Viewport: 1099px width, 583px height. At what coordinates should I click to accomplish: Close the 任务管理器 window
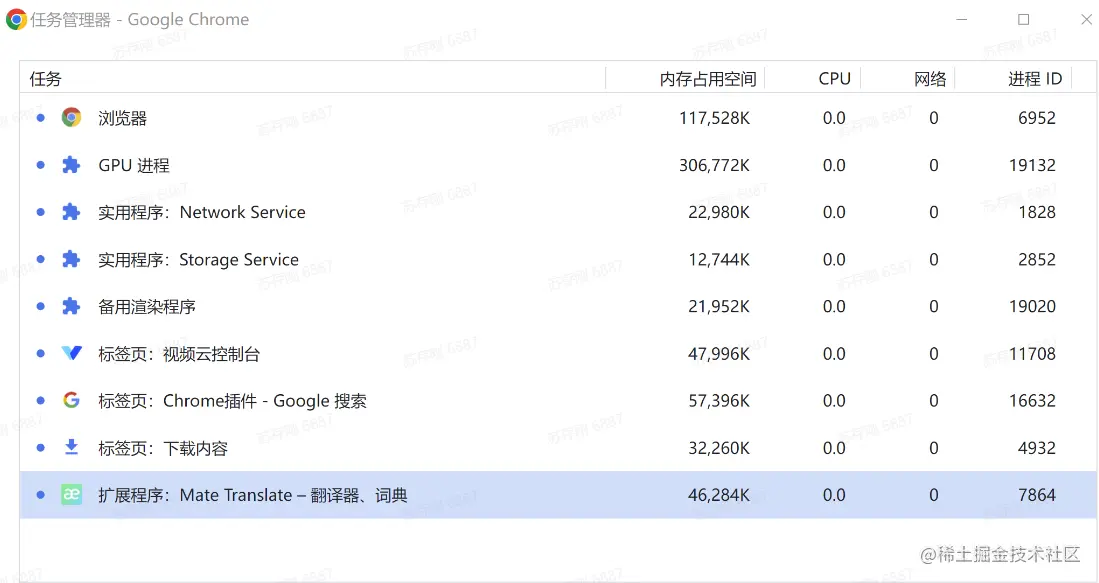coord(1086,20)
